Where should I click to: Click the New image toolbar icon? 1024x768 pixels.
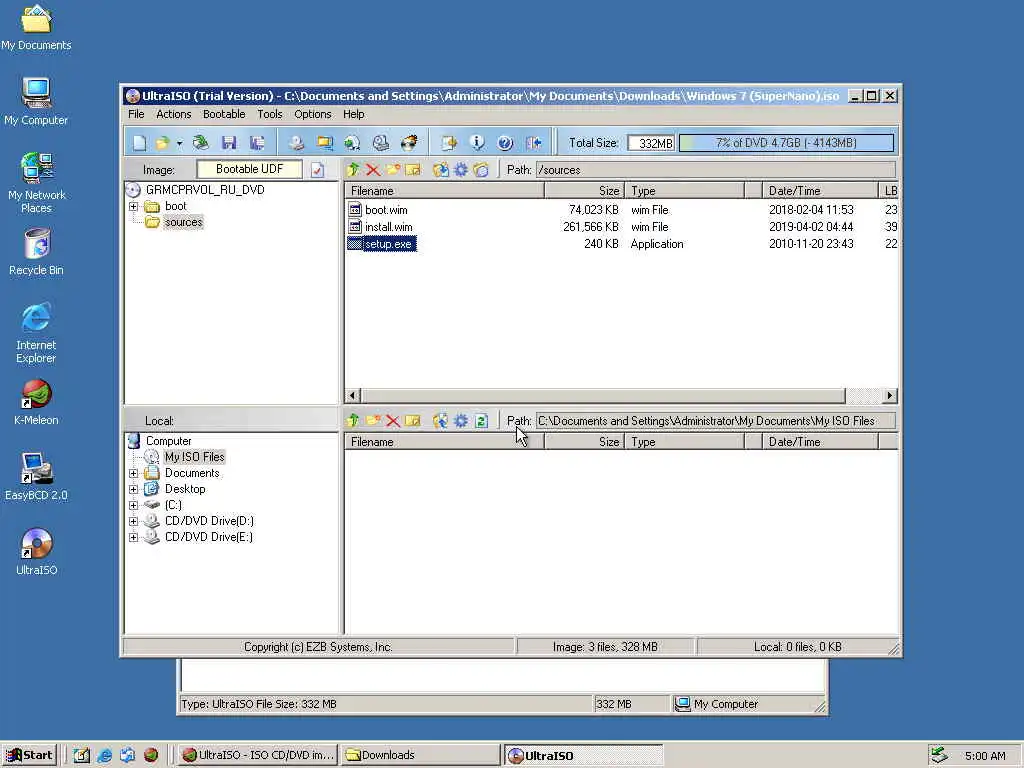click(139, 142)
